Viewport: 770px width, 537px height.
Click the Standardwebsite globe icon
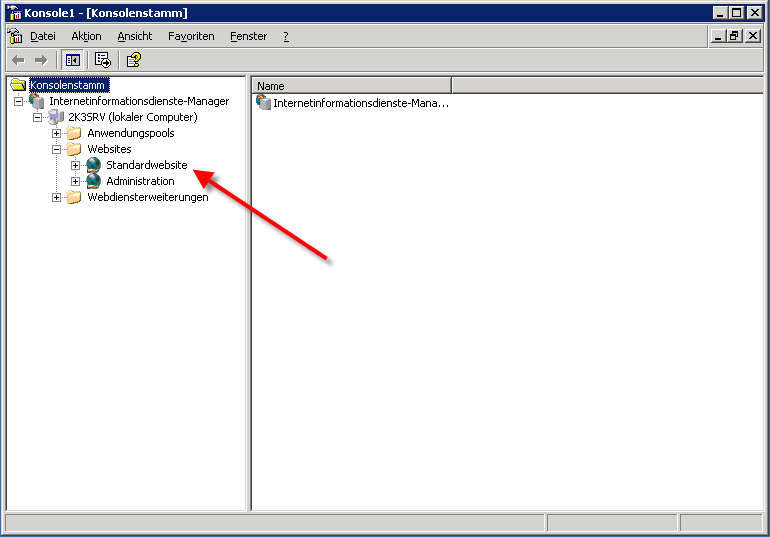pyautogui.click(x=93, y=165)
